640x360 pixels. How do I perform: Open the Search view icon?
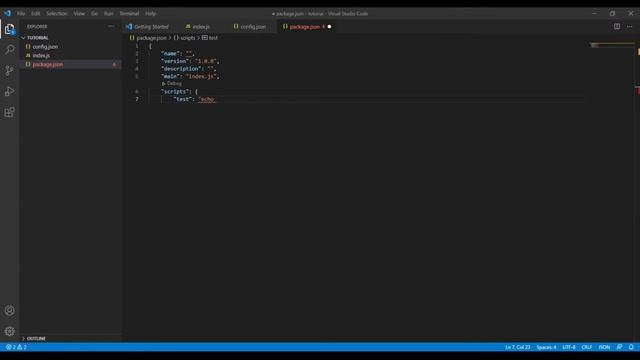click(x=9, y=50)
